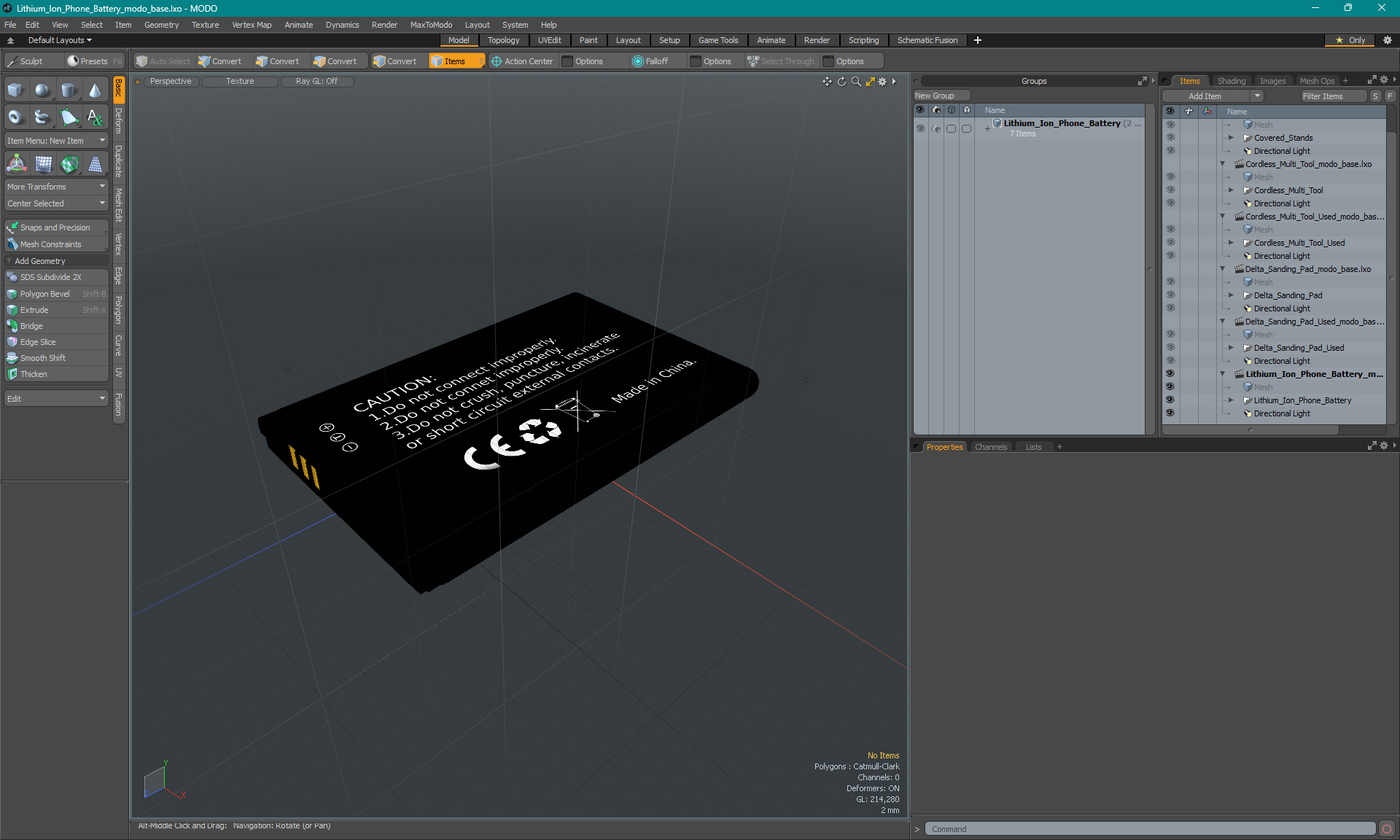Open the Center Selected dropdown
This screenshot has width=1400, height=840.
click(x=56, y=203)
